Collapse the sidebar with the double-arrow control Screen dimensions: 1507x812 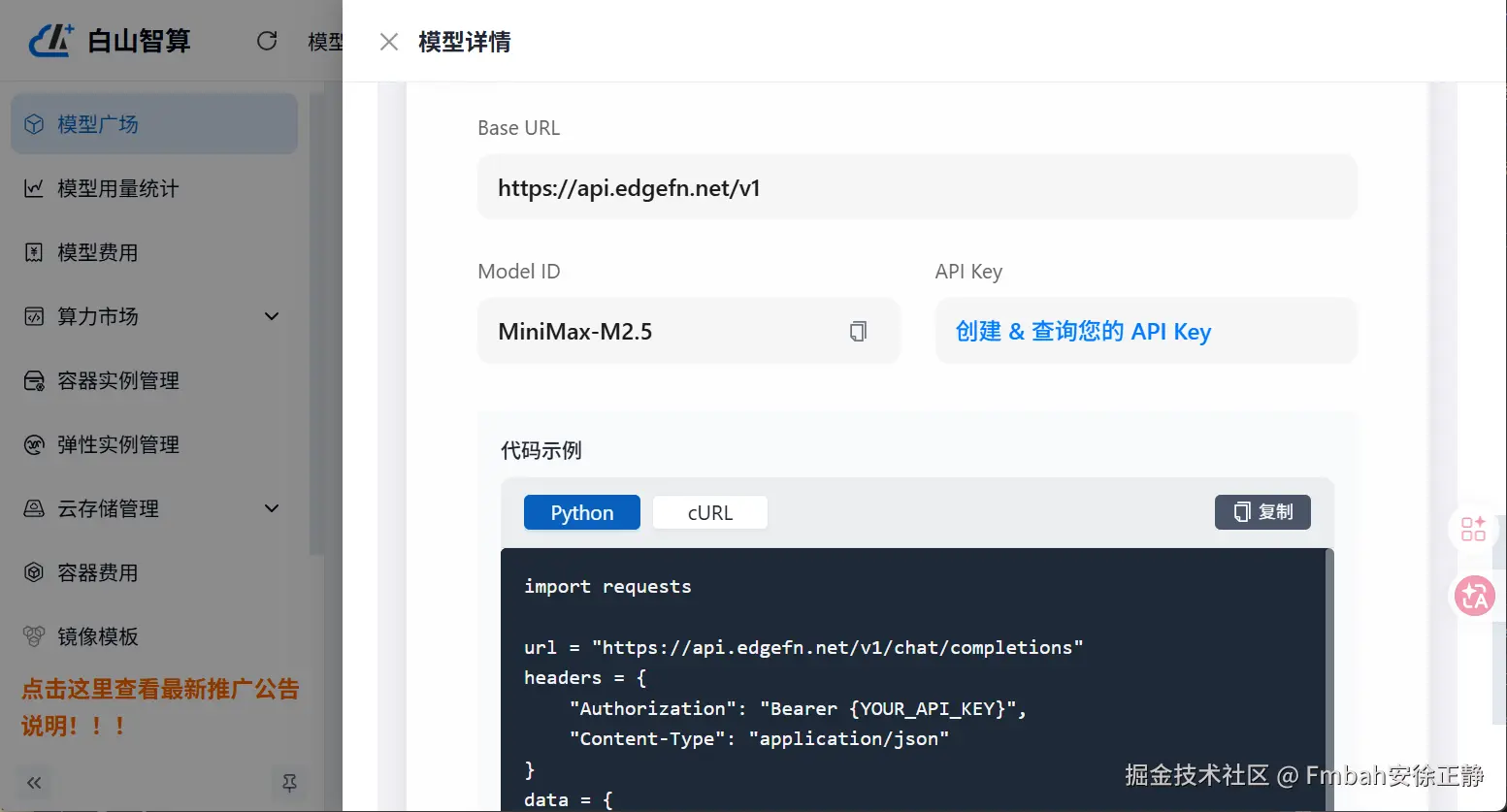(33, 783)
